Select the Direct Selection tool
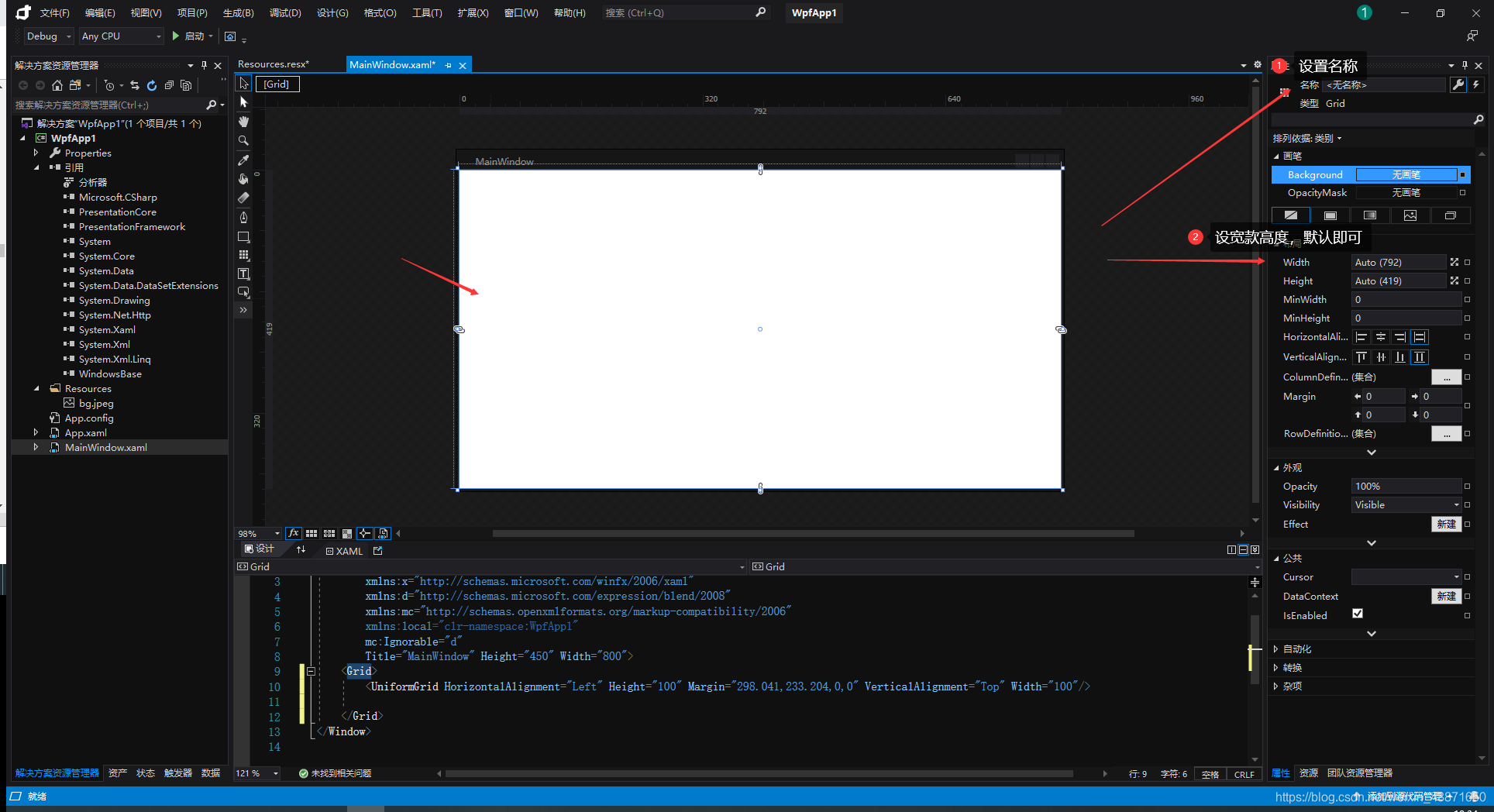 point(244,102)
